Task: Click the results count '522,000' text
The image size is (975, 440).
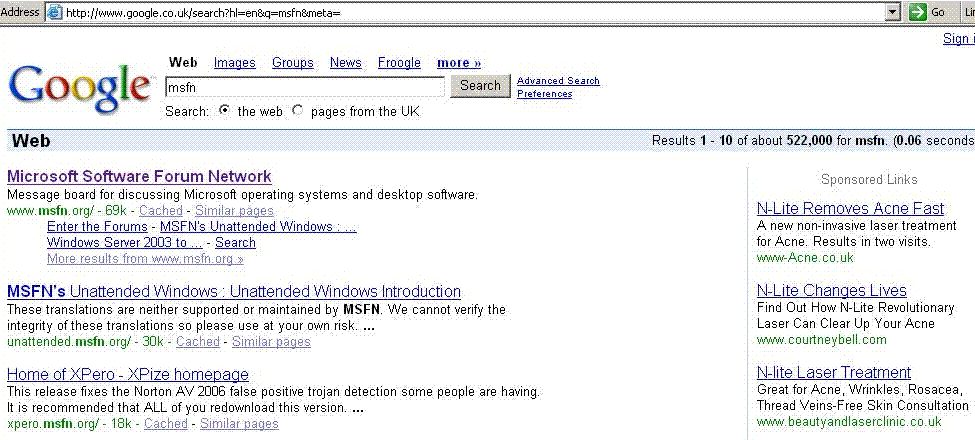Action: [x=809, y=140]
